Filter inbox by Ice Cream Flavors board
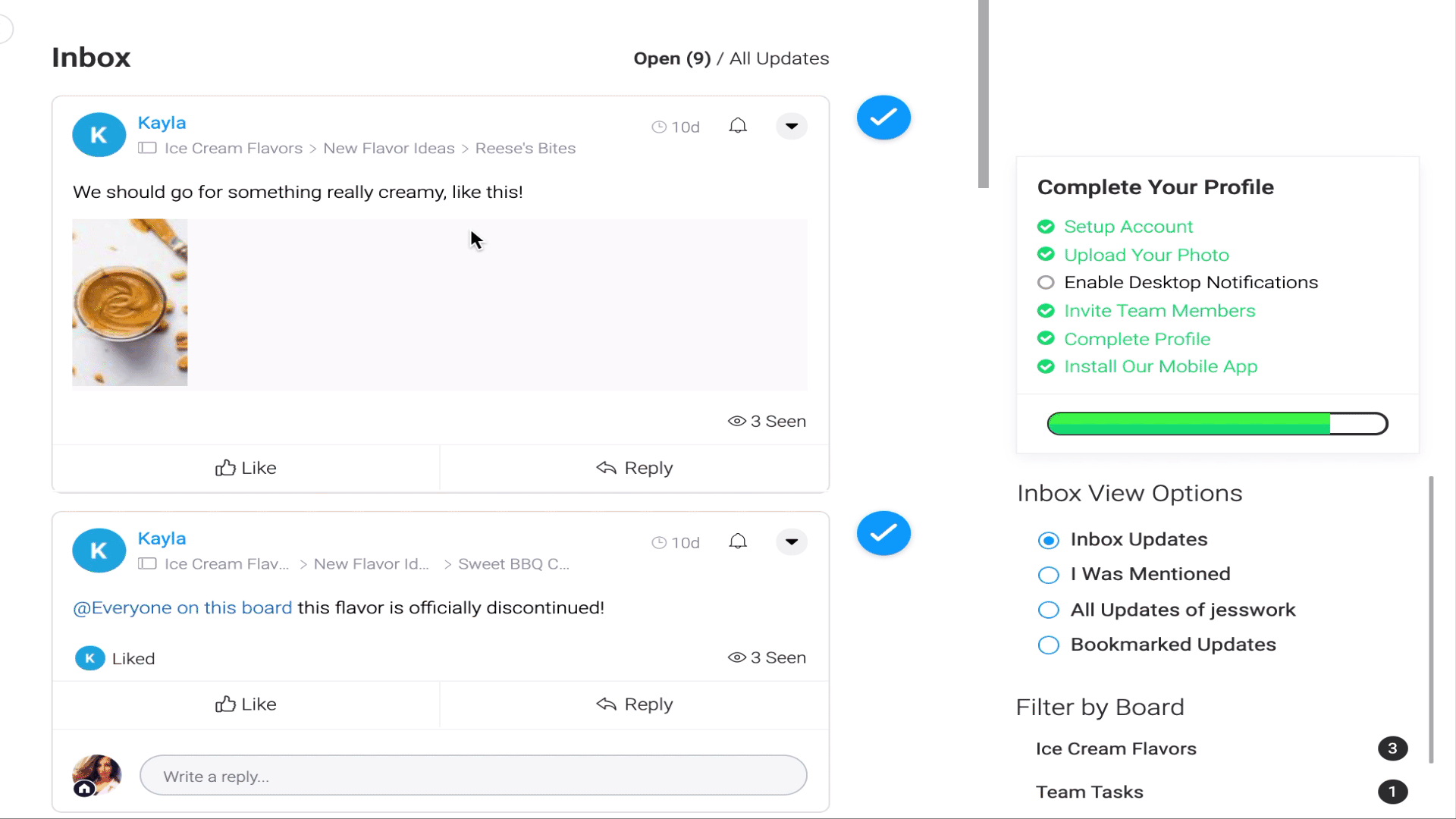The image size is (1456, 819). pyautogui.click(x=1116, y=748)
